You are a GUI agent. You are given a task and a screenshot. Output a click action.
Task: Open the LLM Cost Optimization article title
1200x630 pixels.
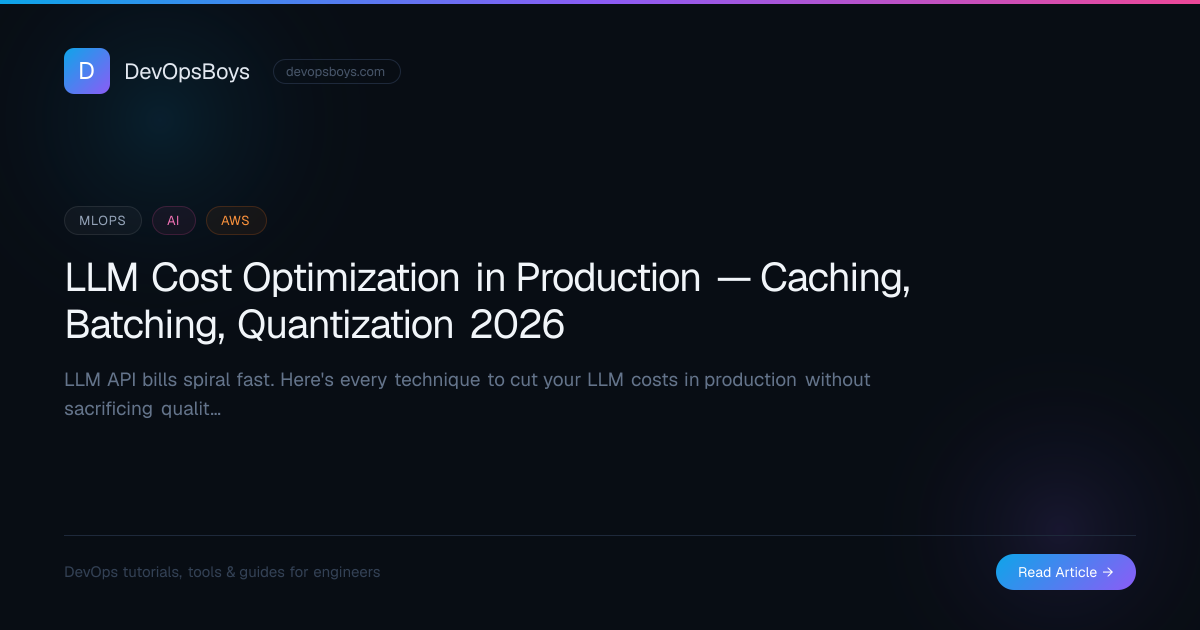487,301
